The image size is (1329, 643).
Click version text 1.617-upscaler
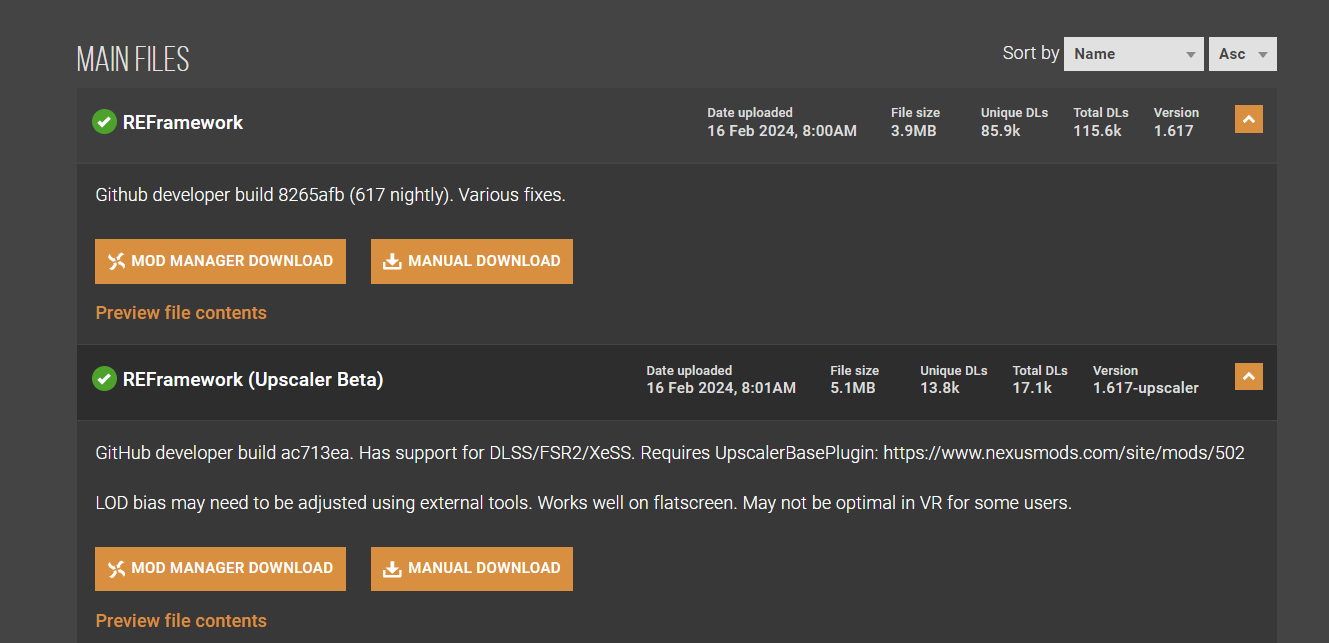(x=1145, y=388)
